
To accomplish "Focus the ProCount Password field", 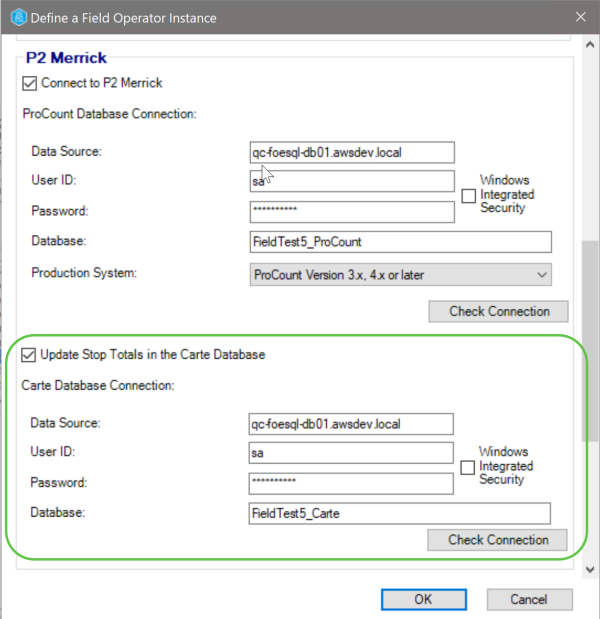I will click(351, 212).
